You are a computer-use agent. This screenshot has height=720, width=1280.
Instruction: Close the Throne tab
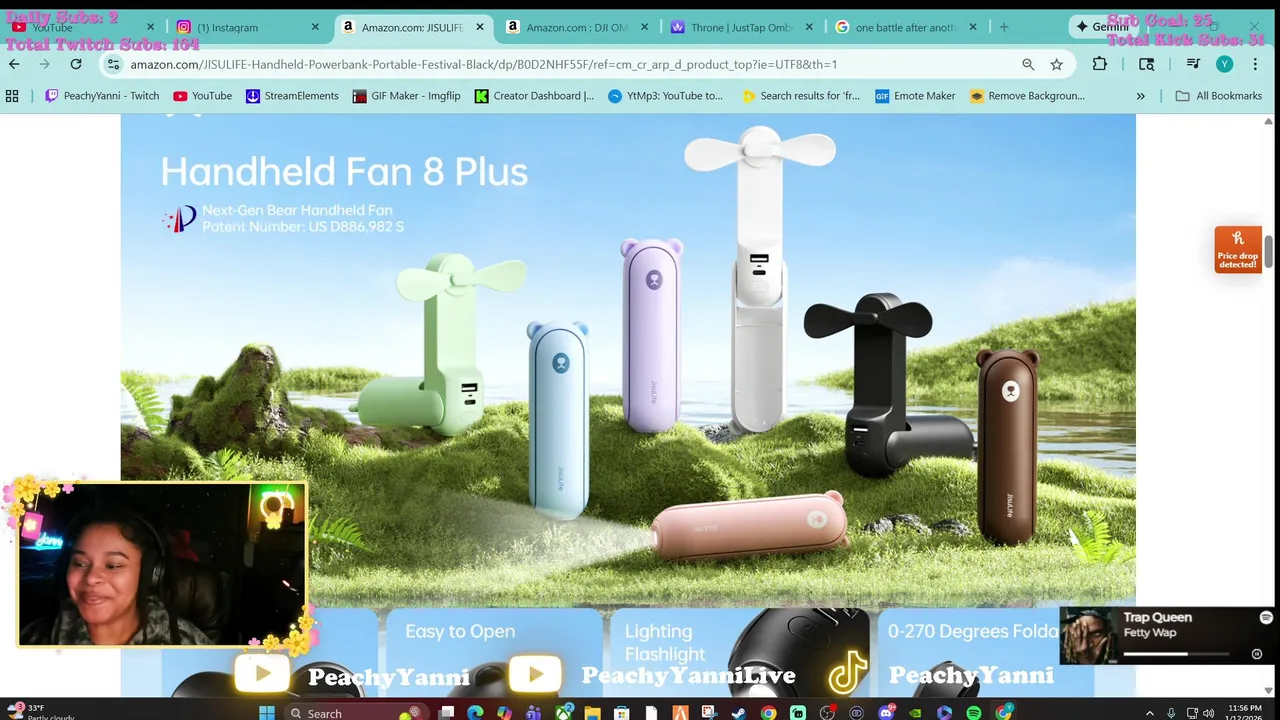click(809, 28)
